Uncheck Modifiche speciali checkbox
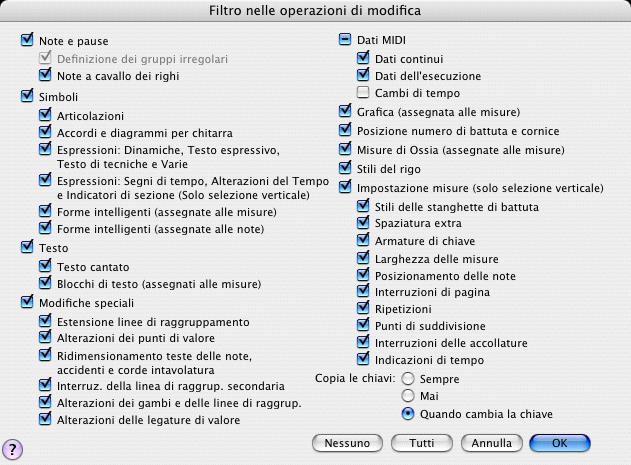 (x=27, y=302)
